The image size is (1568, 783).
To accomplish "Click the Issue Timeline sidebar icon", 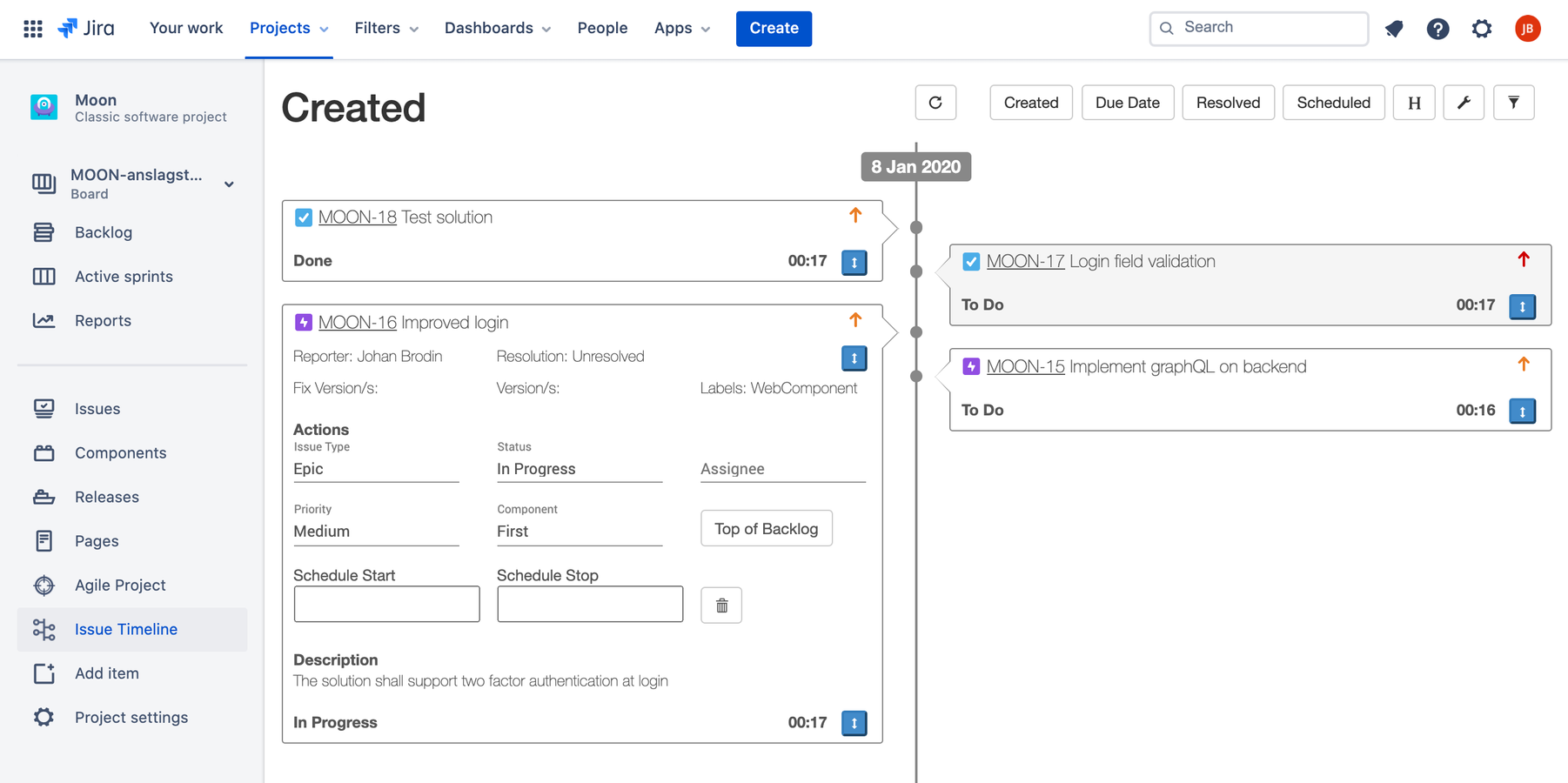I will 44,629.
